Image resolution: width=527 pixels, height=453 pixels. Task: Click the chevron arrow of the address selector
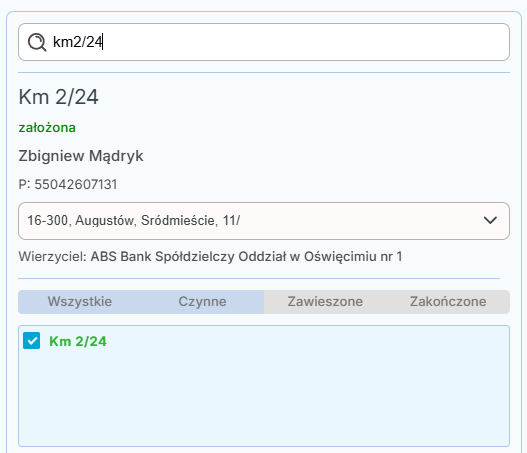(x=490, y=220)
